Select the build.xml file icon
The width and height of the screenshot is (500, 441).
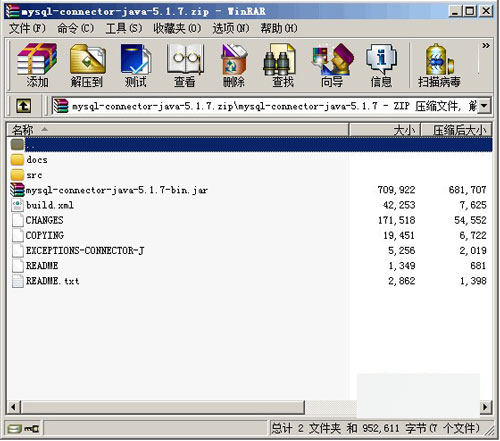[x=17, y=205]
